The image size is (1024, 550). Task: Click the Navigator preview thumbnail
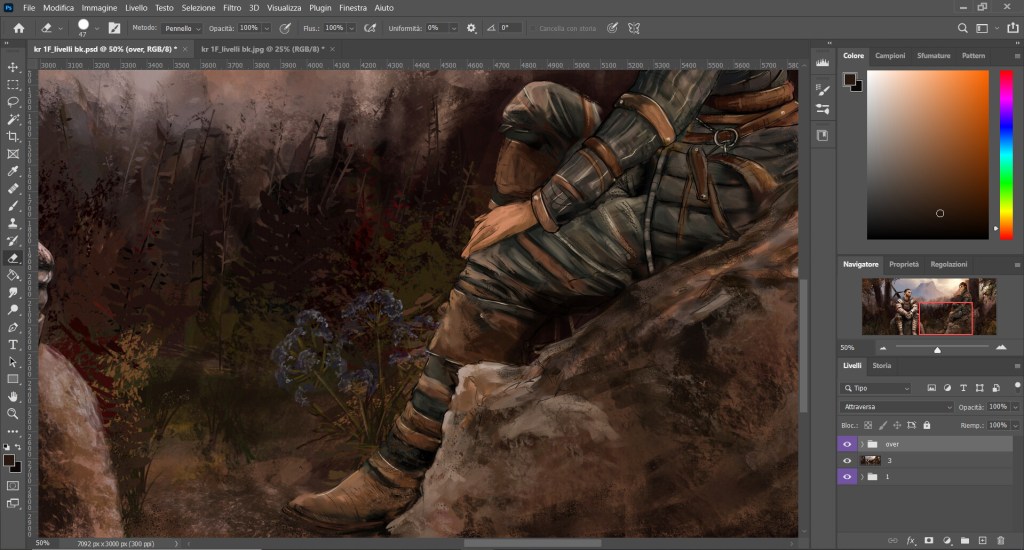click(929, 306)
